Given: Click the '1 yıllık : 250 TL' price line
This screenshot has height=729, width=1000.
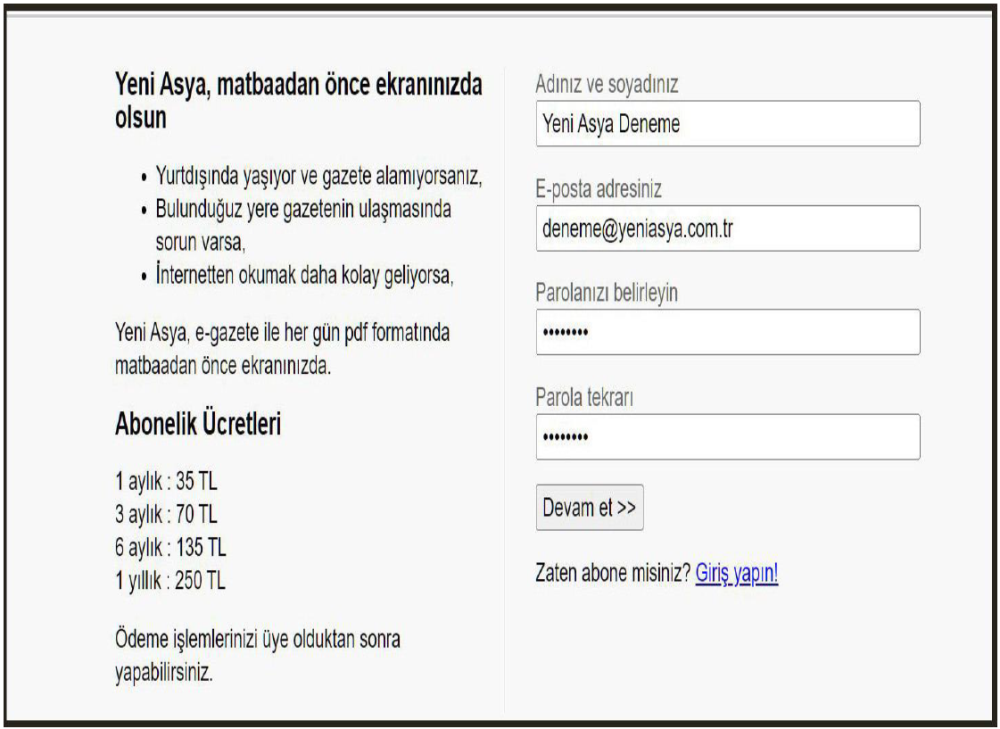Looking at the screenshot, I should tap(170, 580).
